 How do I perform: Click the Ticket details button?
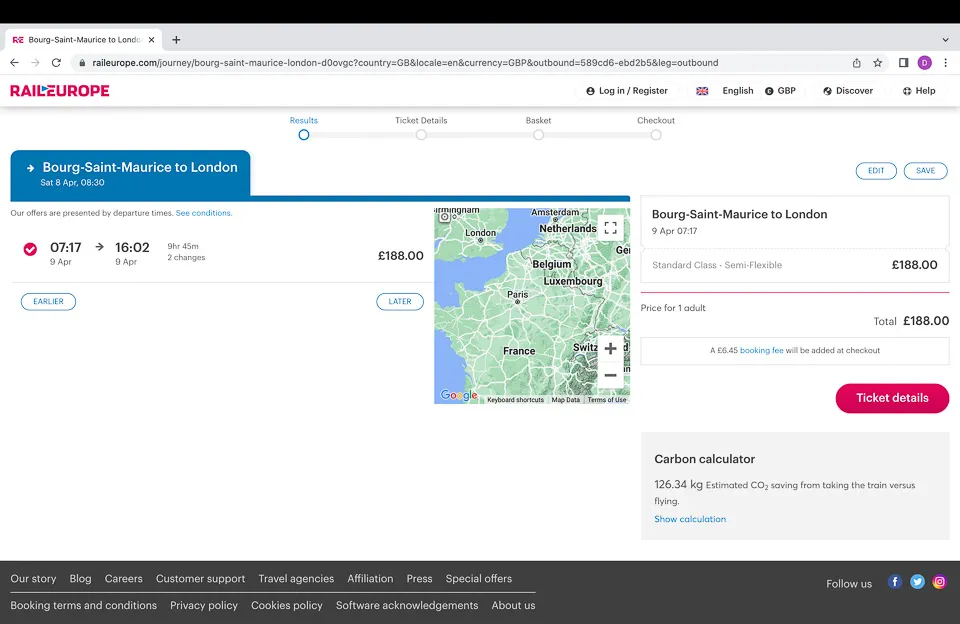click(892, 398)
